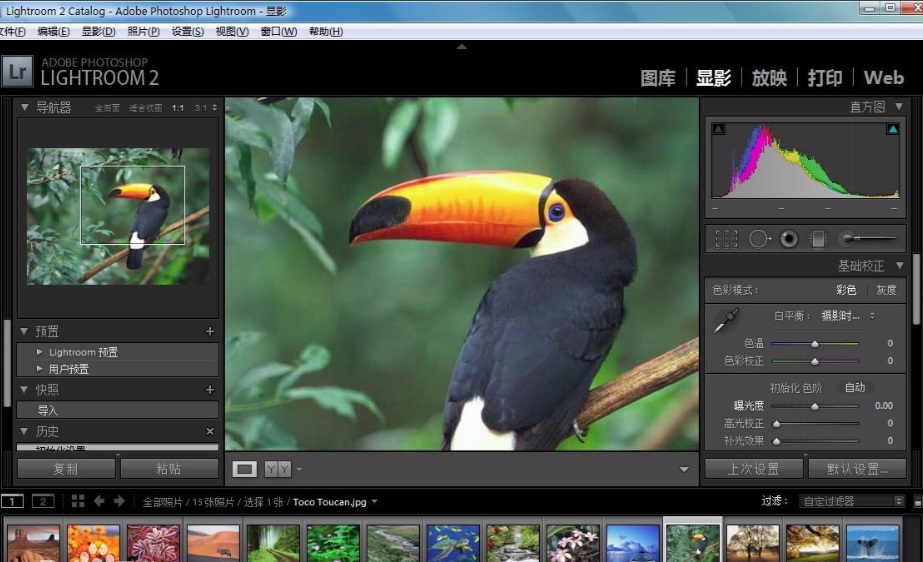Set navigator zoom to 全画面
The image size is (923, 562).
click(107, 108)
